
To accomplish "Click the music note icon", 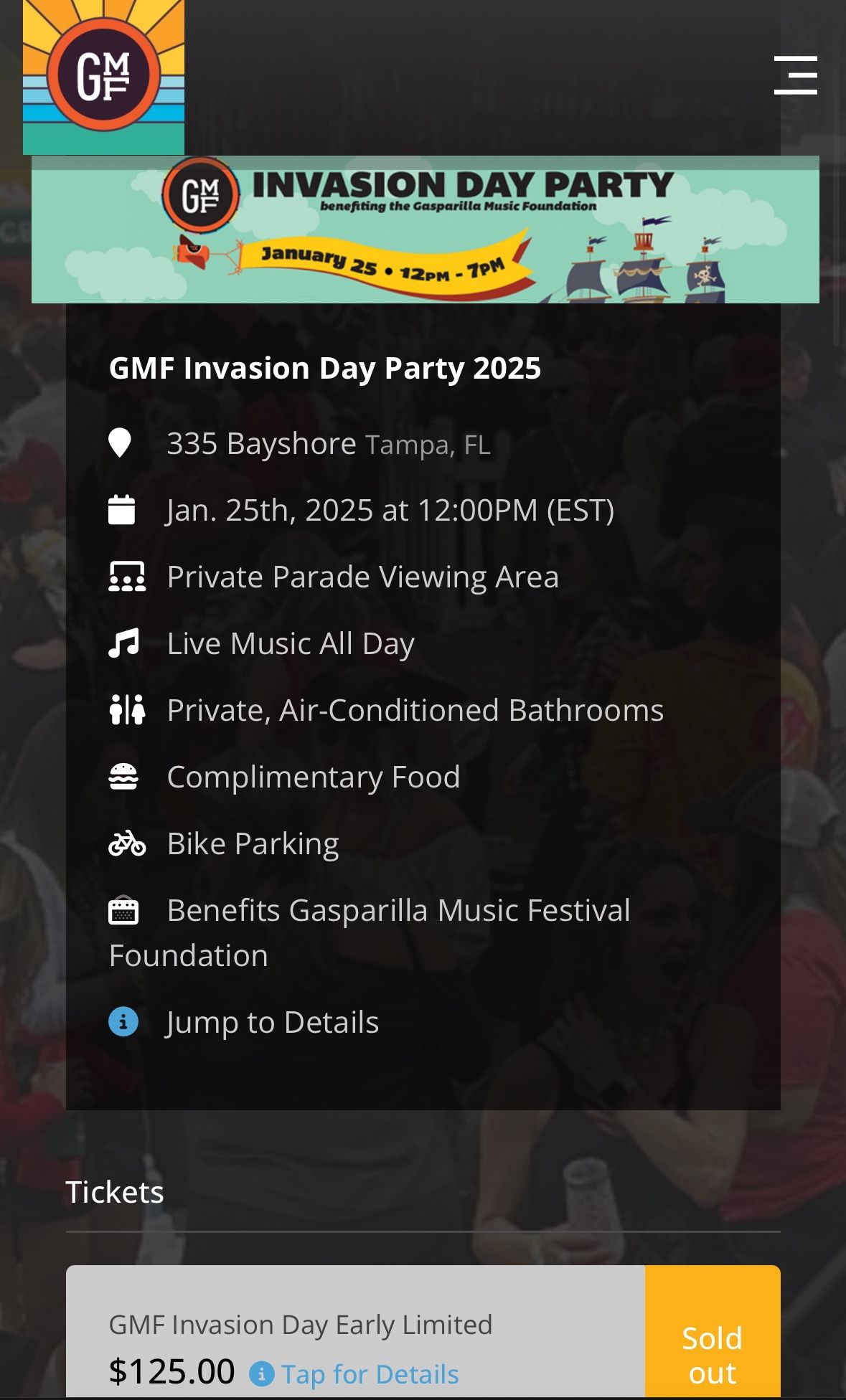I will click(123, 643).
